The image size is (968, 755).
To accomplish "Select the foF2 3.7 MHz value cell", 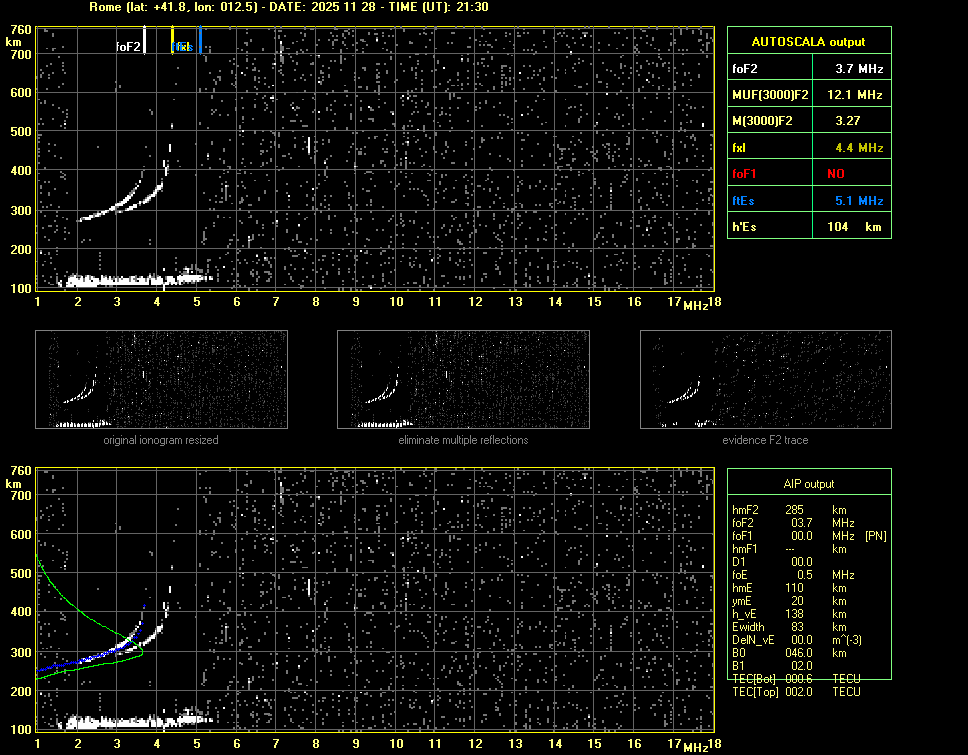I will [859, 69].
